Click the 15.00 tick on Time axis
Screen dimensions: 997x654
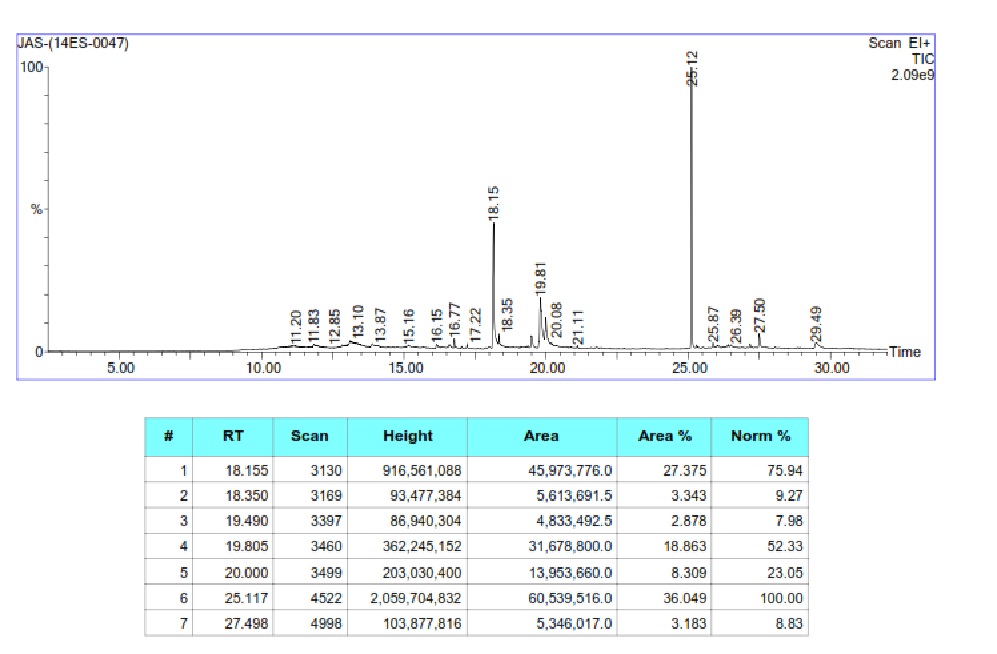tap(404, 367)
